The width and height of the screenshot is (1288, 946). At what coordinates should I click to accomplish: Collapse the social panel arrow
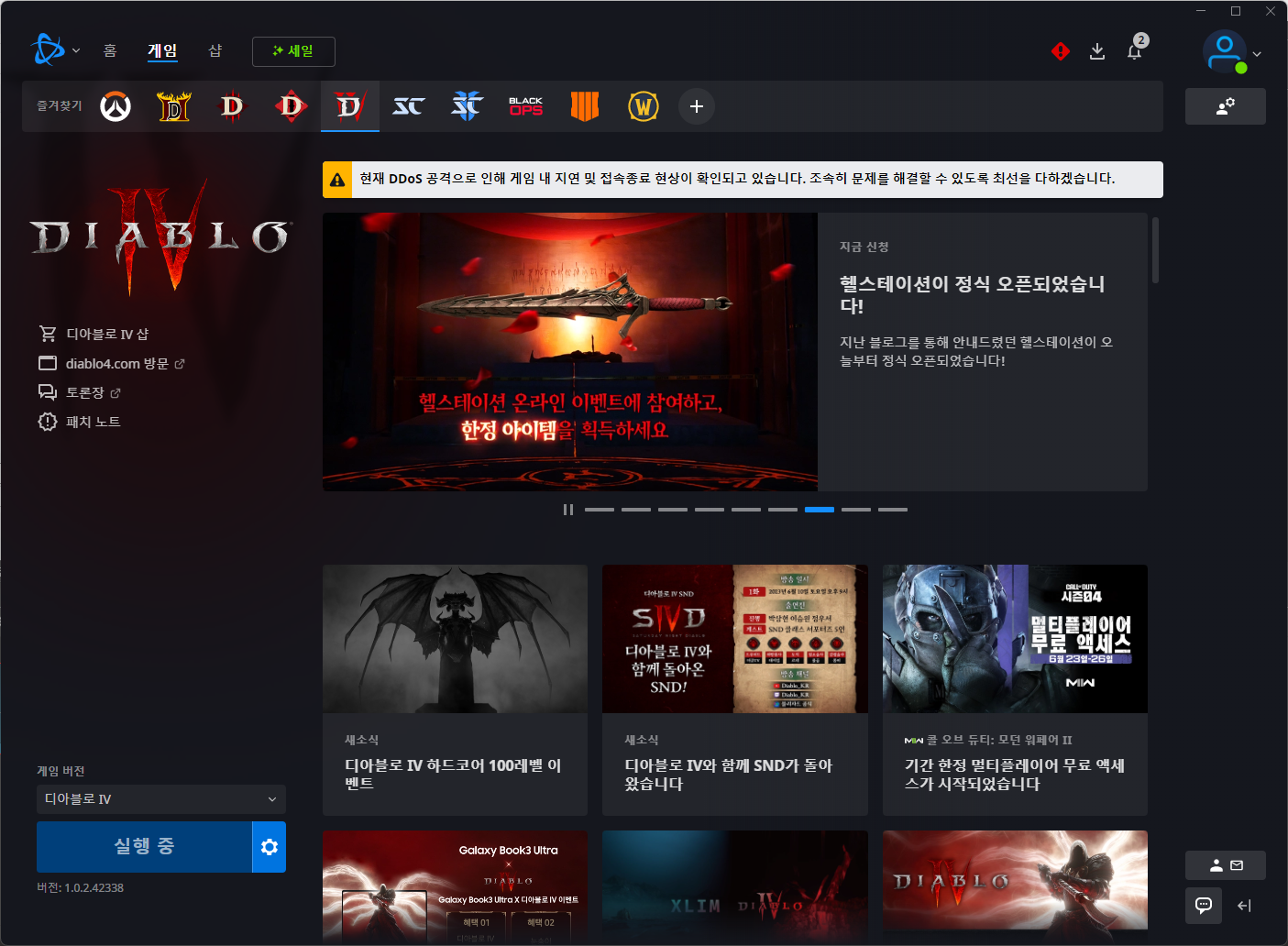(1244, 906)
